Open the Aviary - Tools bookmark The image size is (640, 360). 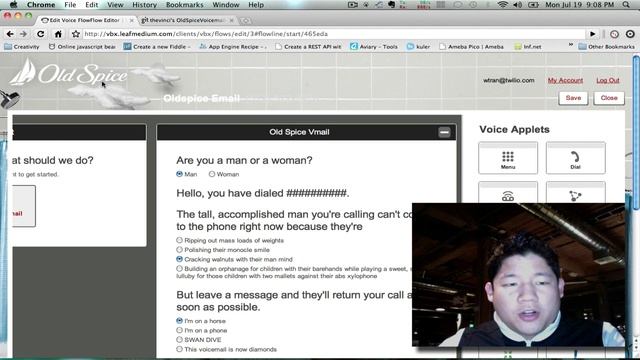374,47
